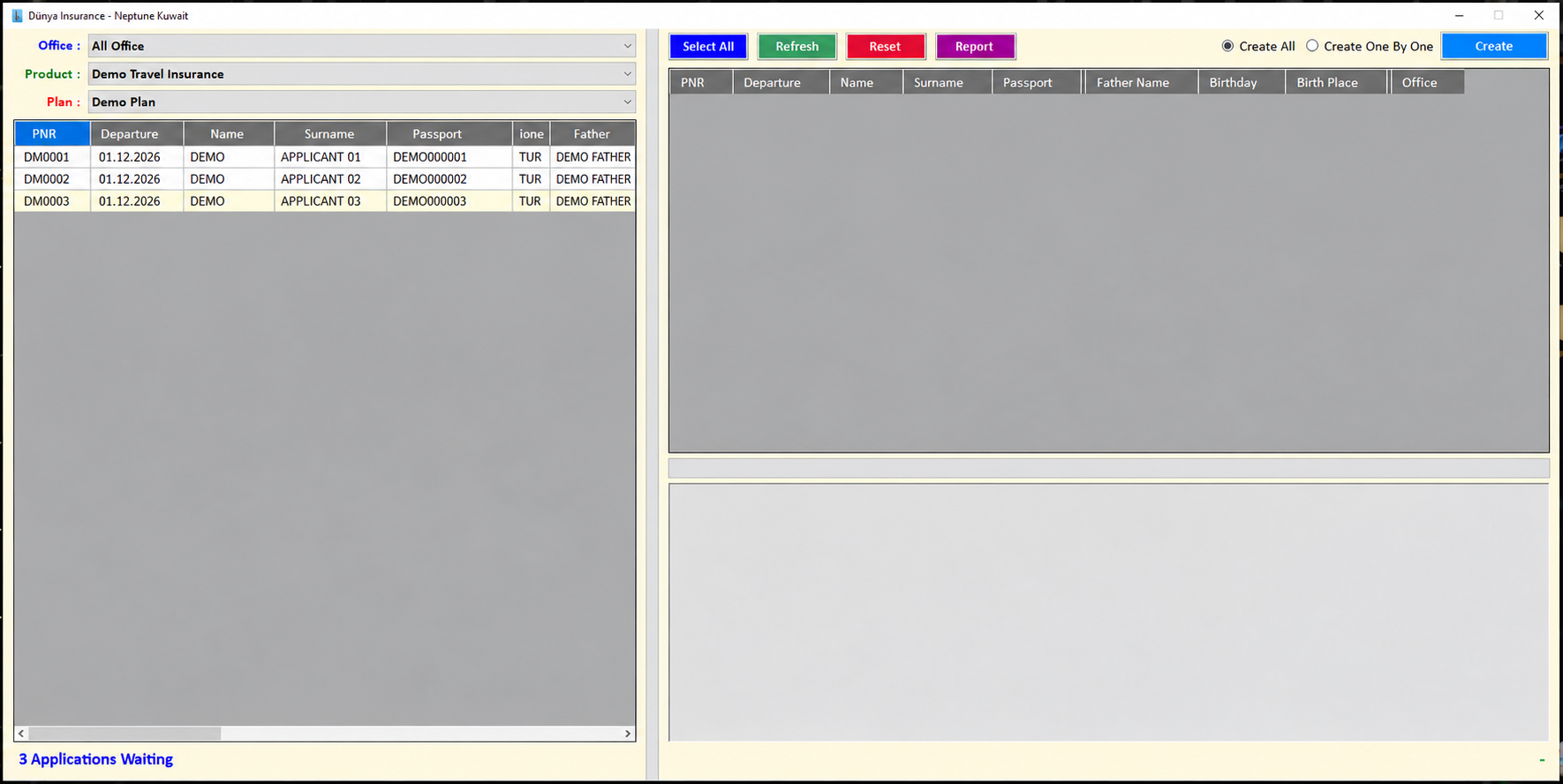
Task: Click the APPLICANT 01 surname cell
Action: point(330,157)
